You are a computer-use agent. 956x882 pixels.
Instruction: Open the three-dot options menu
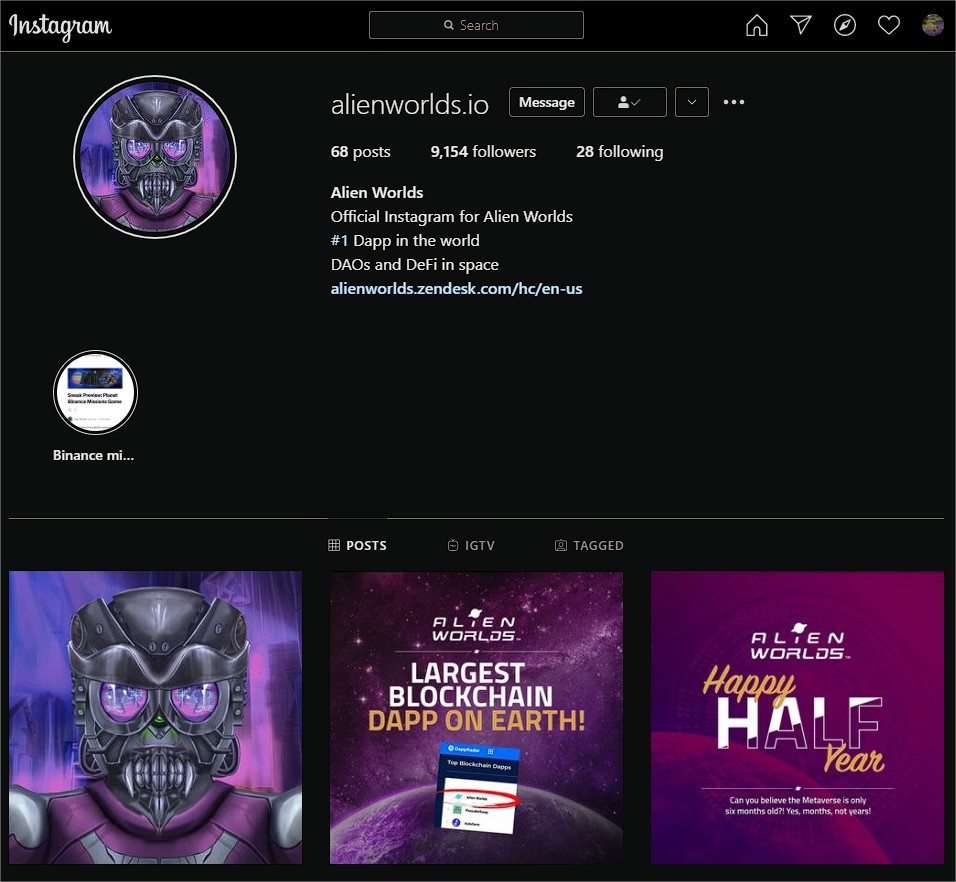(733, 102)
